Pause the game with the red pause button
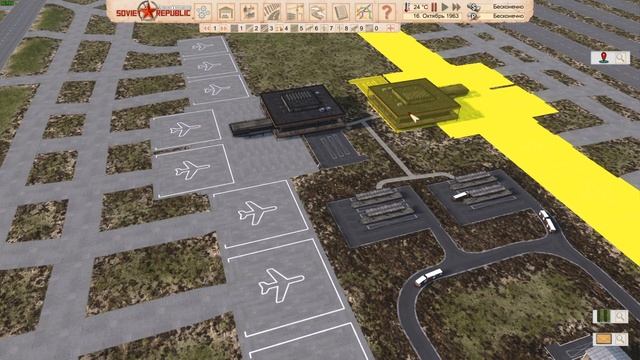Viewport: 640px width, 360px height. (x=434, y=7)
